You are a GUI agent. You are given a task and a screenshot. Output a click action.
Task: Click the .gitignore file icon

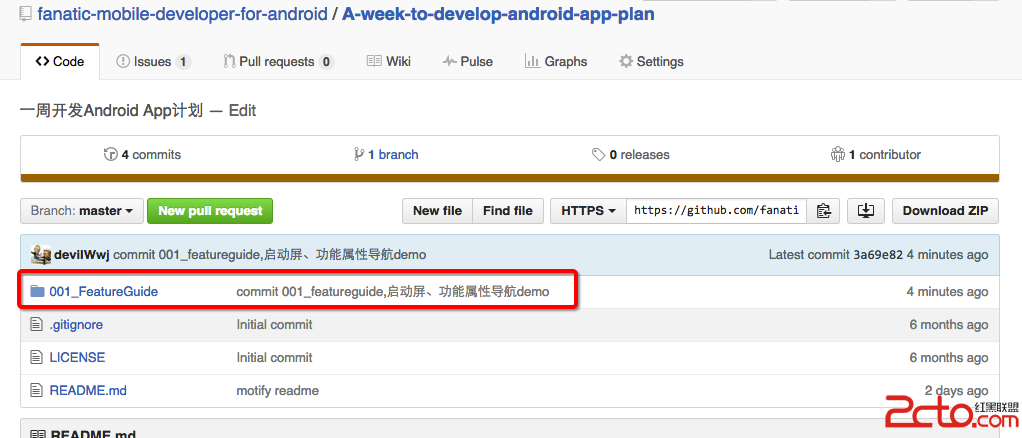[36, 324]
